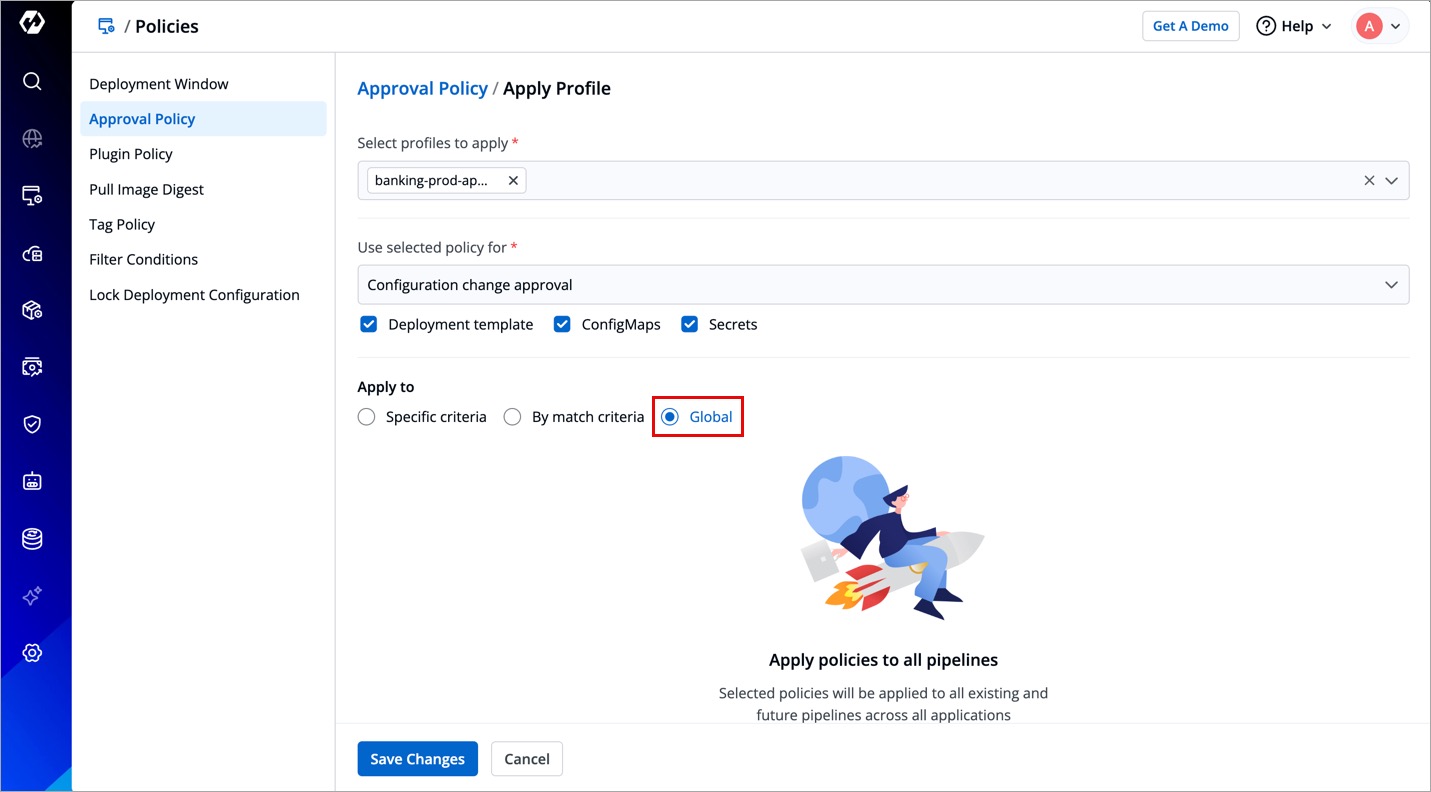Click the sparkle AI icon in sidebar

32,596
